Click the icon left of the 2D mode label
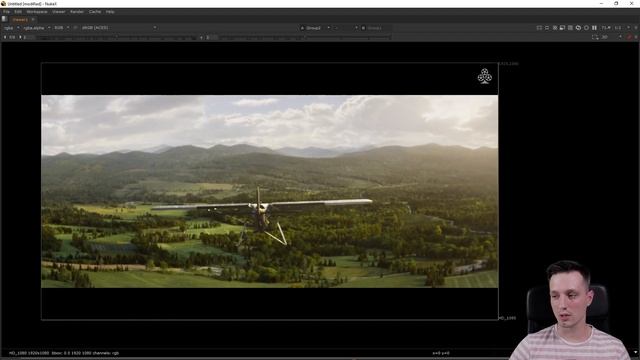640x360 pixels. [595, 37]
